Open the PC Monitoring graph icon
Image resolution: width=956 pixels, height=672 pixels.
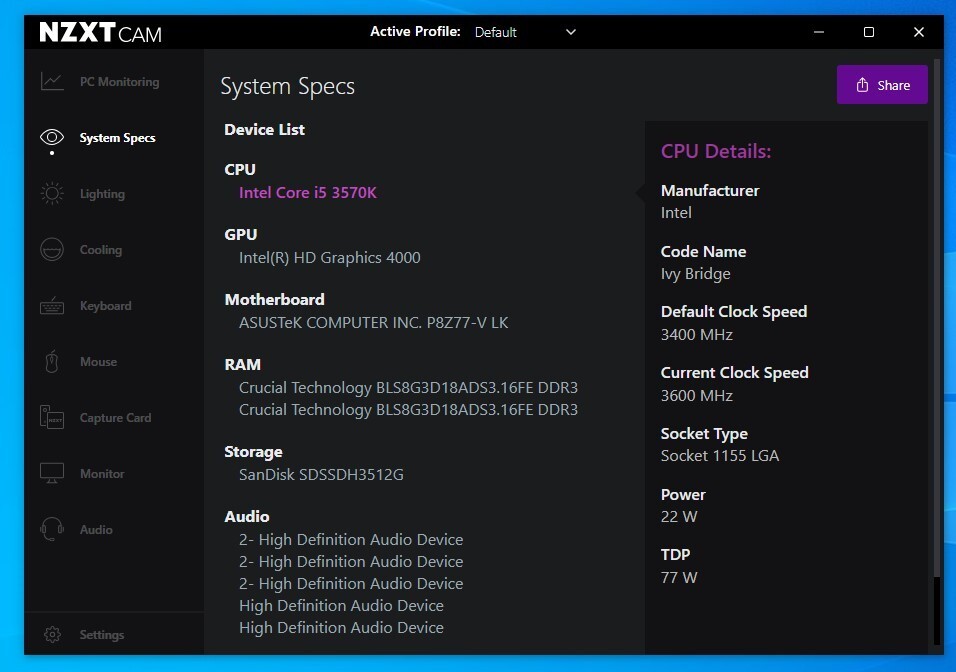pyautogui.click(x=52, y=81)
